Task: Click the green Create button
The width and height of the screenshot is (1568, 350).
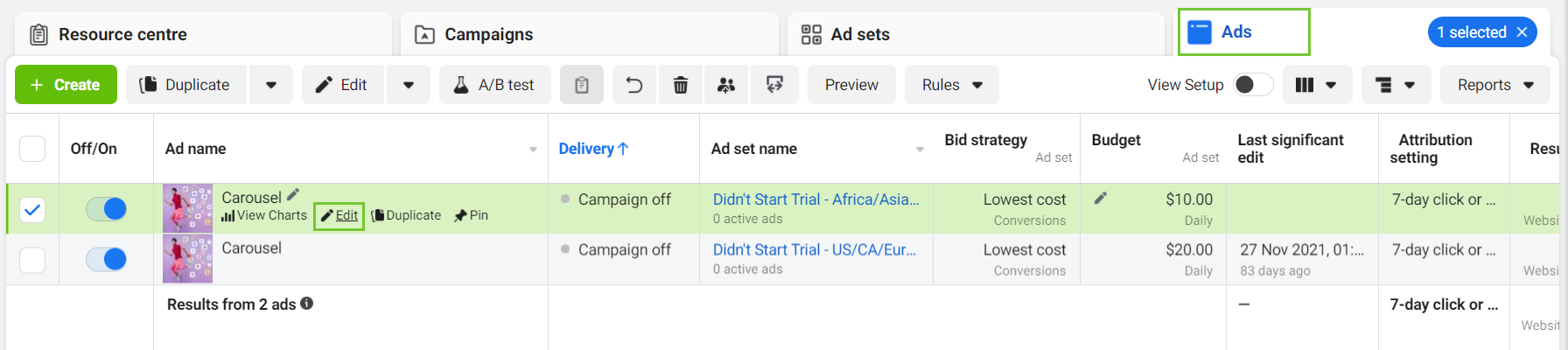Action: 66,85
